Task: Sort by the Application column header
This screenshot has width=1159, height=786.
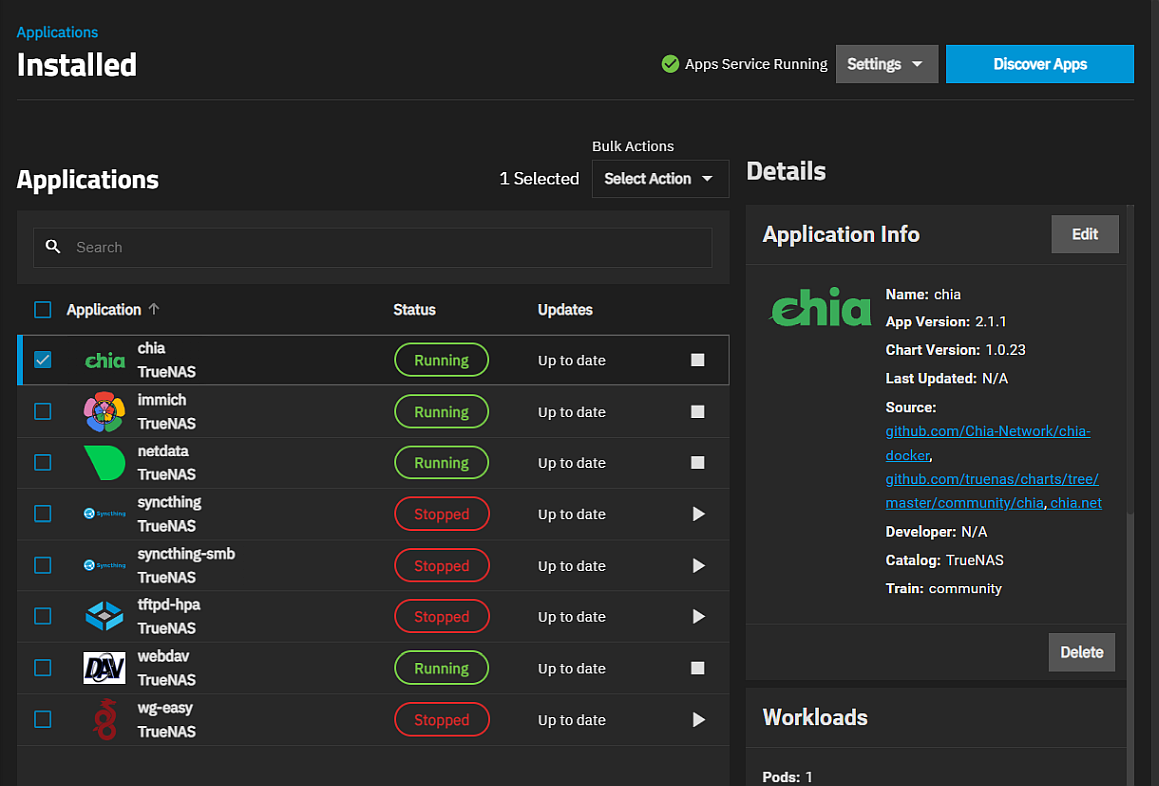Action: (x=103, y=310)
